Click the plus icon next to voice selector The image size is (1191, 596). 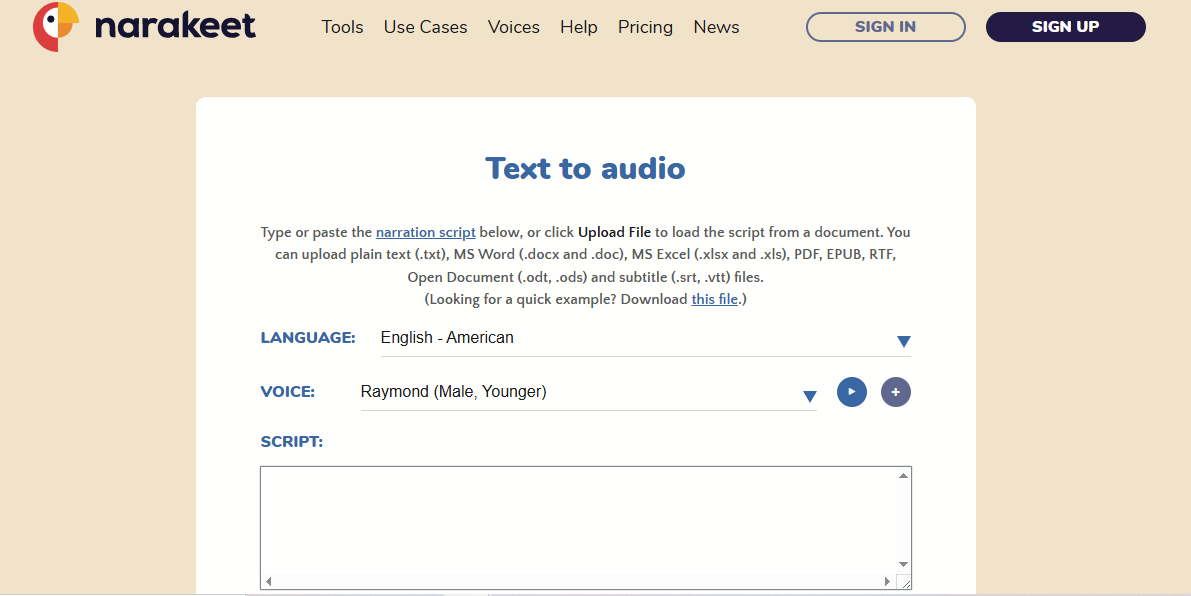tap(895, 392)
